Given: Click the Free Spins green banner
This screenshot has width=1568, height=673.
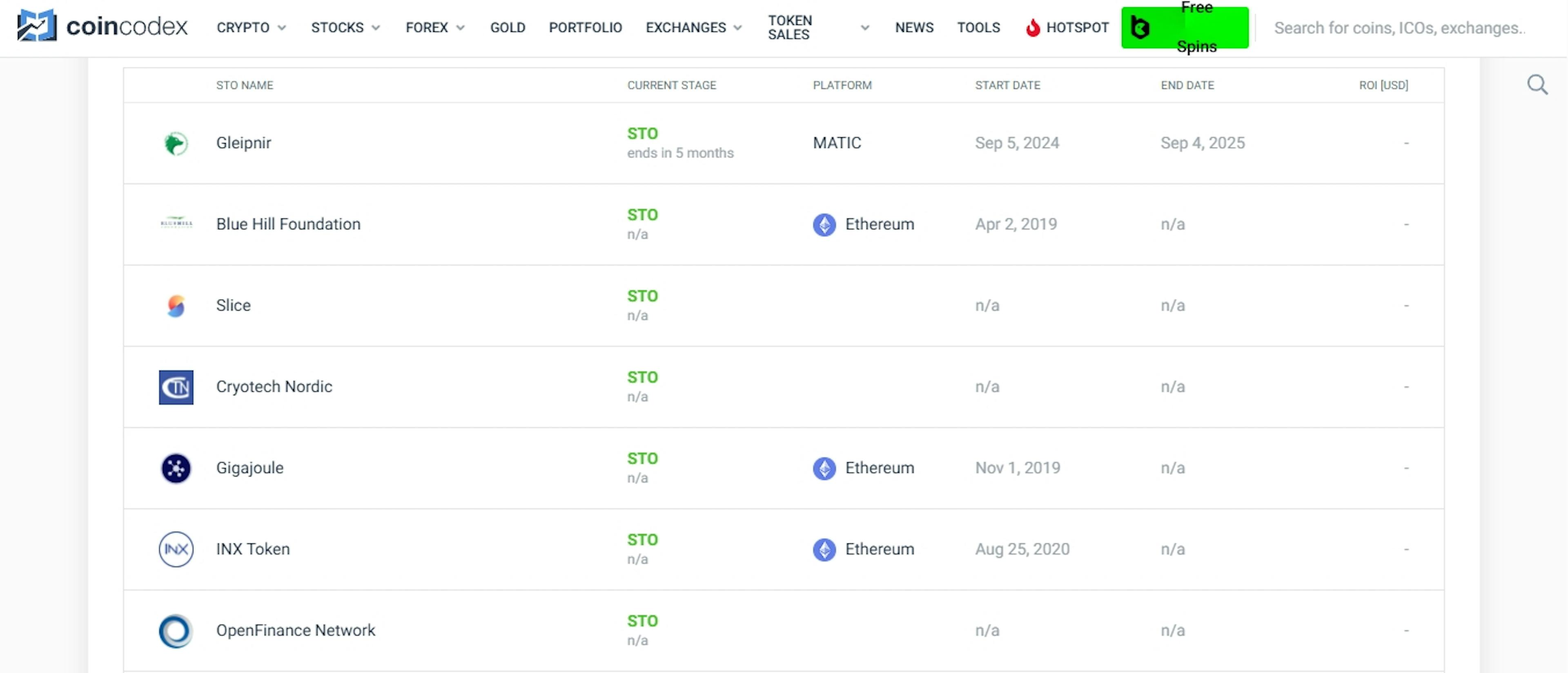Looking at the screenshot, I should tap(1185, 28).
